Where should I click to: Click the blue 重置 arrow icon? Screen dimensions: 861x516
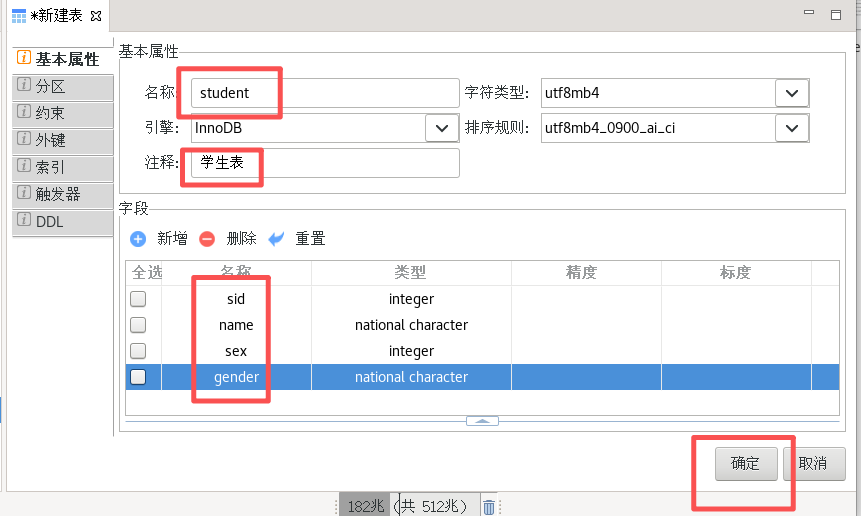tap(277, 239)
